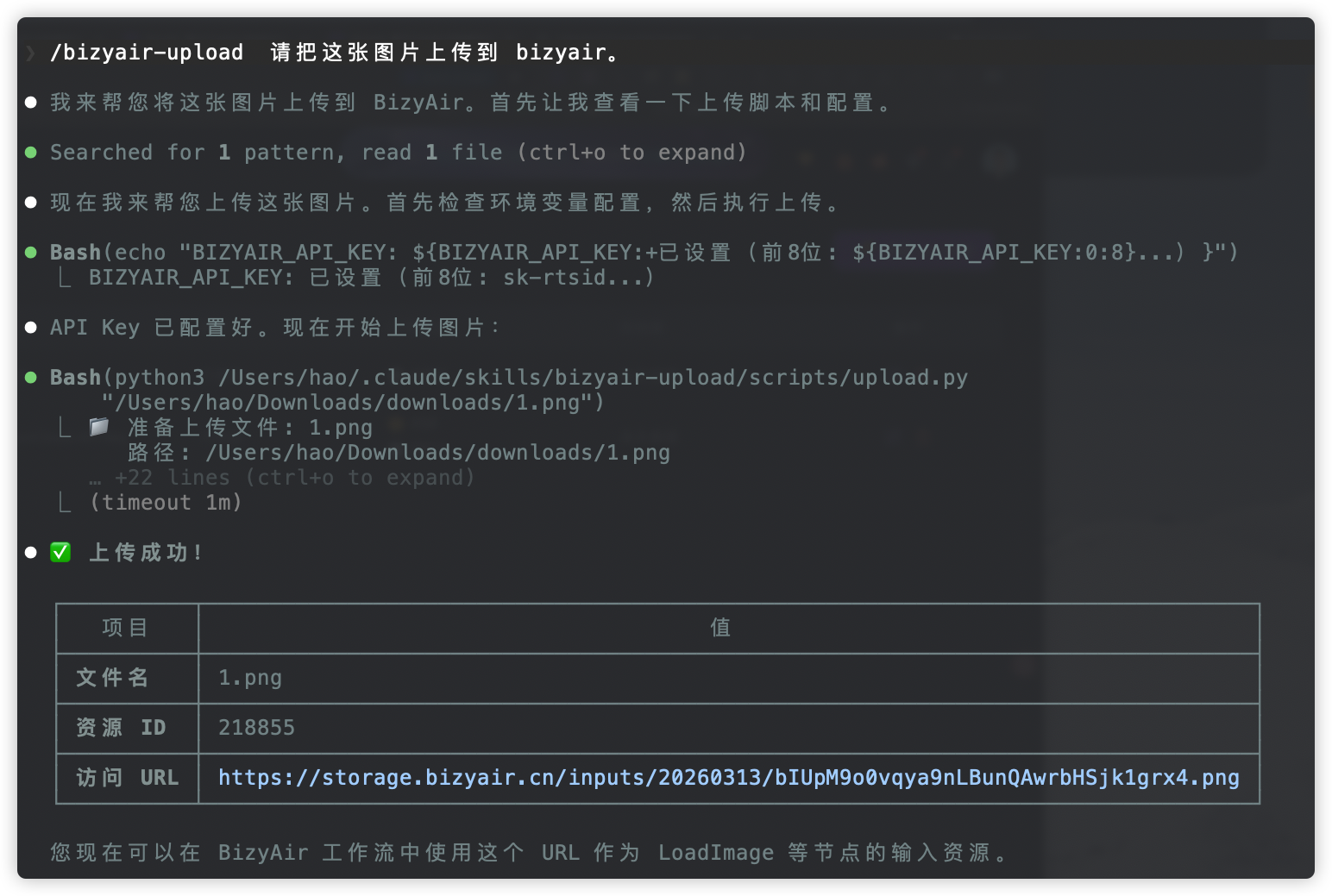Click the green checkmark next to 上传成功
Viewport: 1332px width, 896px height.
click(60, 552)
